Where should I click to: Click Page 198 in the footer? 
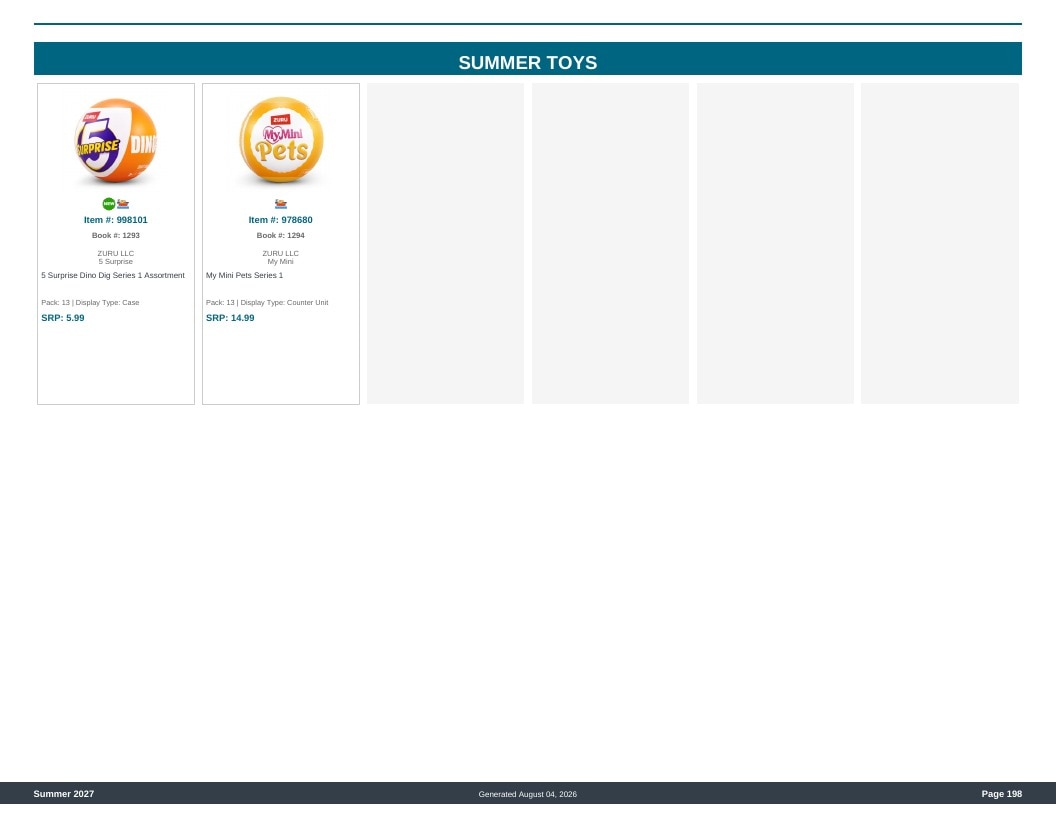click(1001, 794)
